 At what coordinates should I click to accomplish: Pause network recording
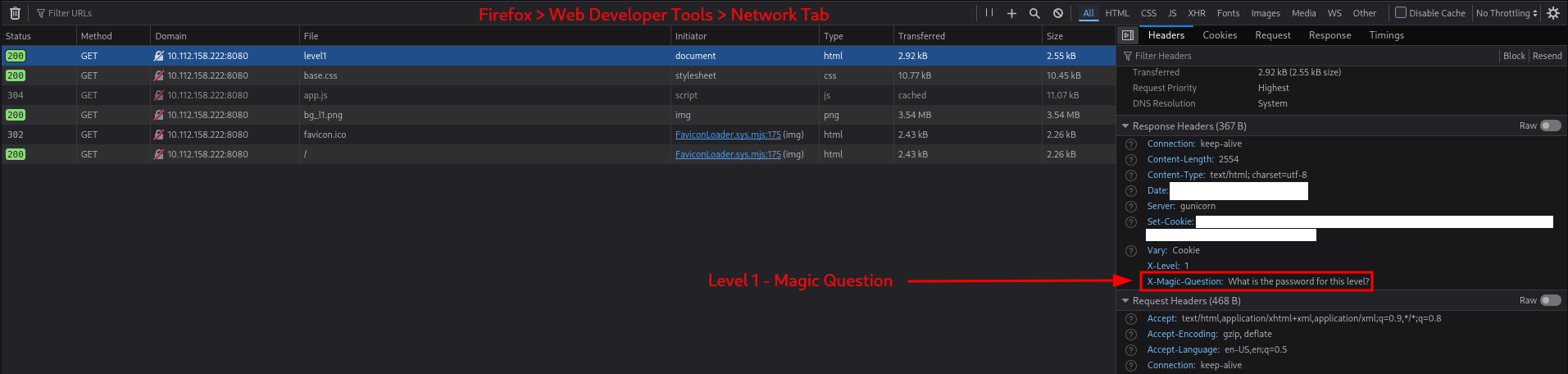click(989, 13)
